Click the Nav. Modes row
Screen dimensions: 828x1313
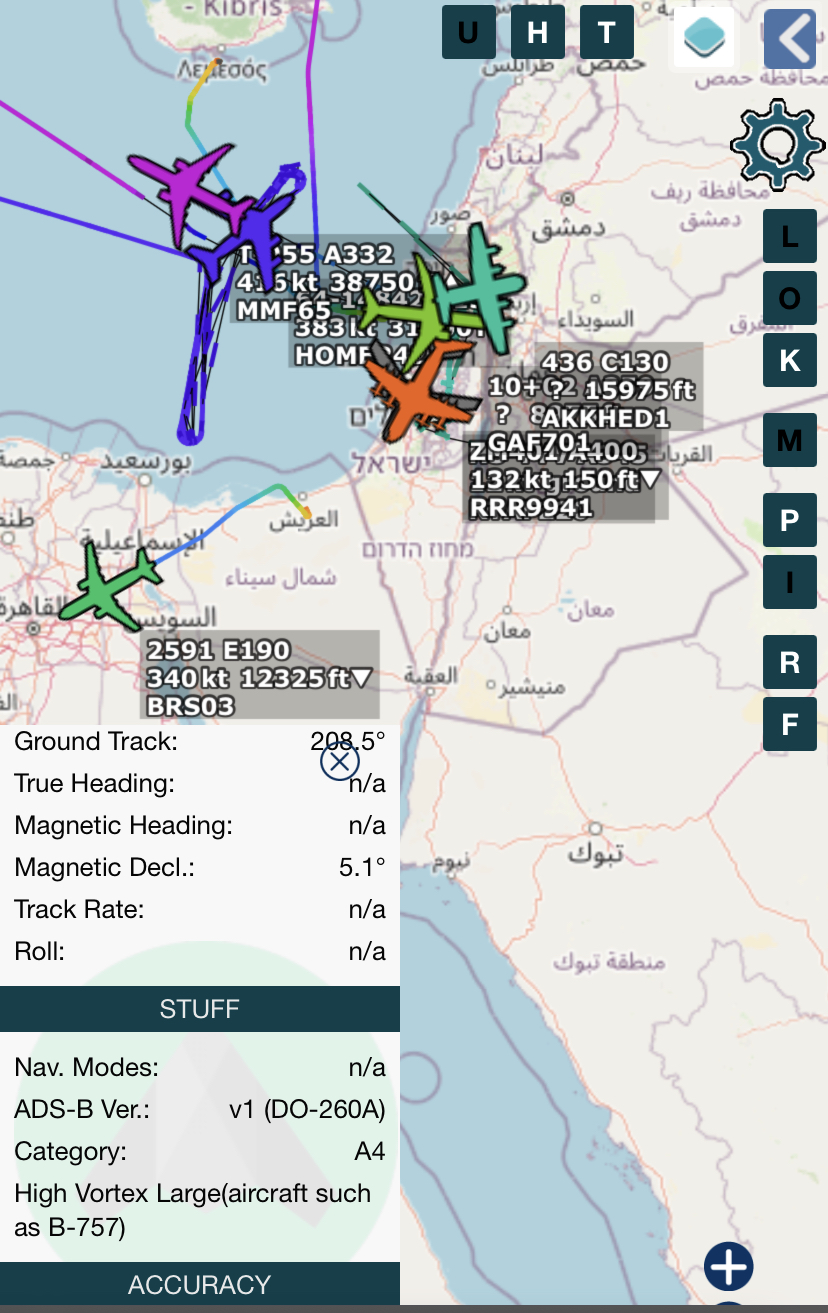point(200,1067)
